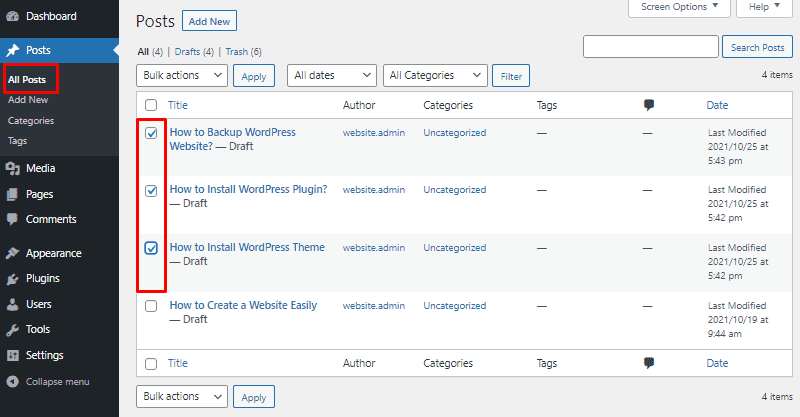Screen dimensions: 800x417
Task: Uncheck 'How to Install WordPress Plugin?' post
Action: [x=151, y=191]
